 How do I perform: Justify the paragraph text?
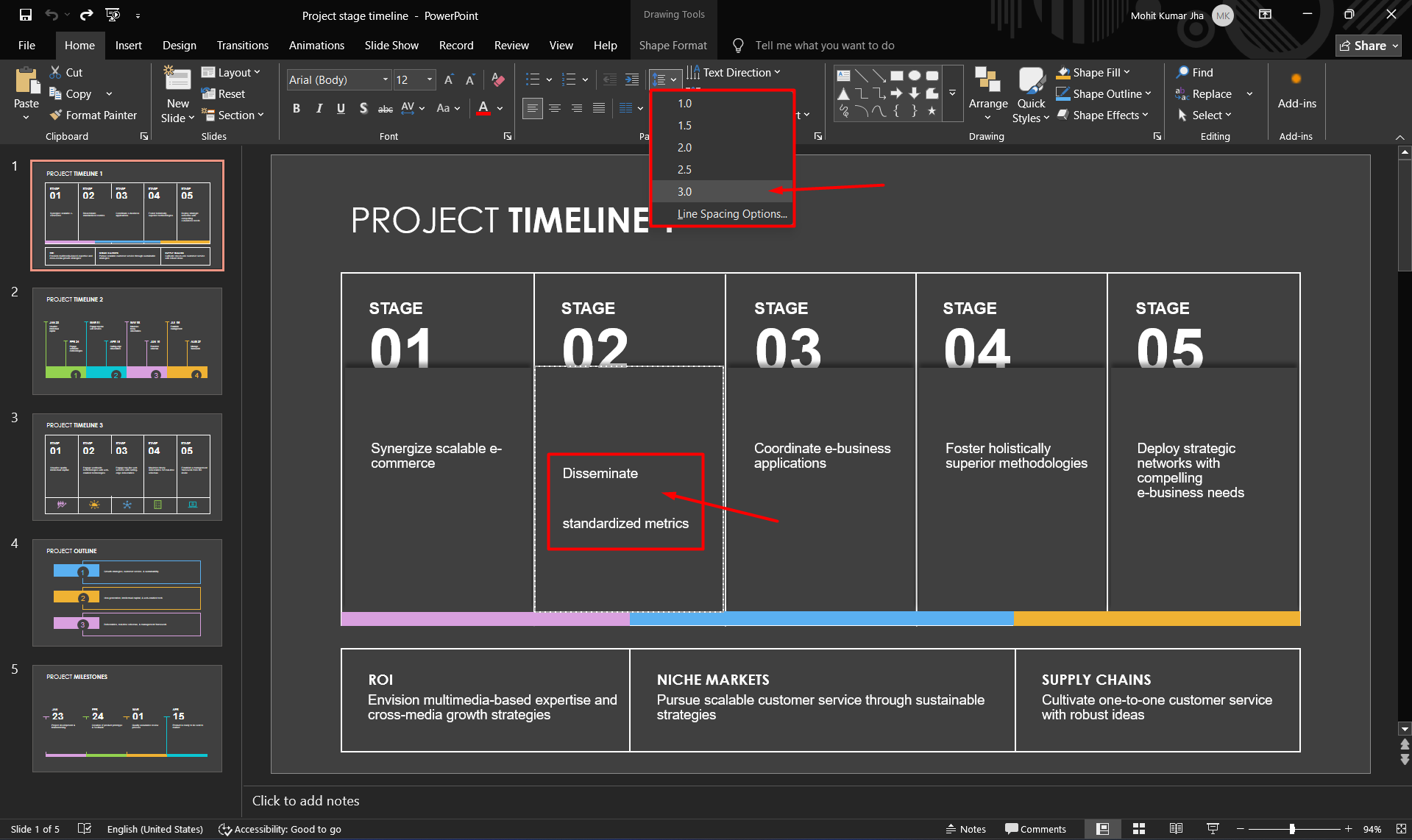(x=599, y=108)
